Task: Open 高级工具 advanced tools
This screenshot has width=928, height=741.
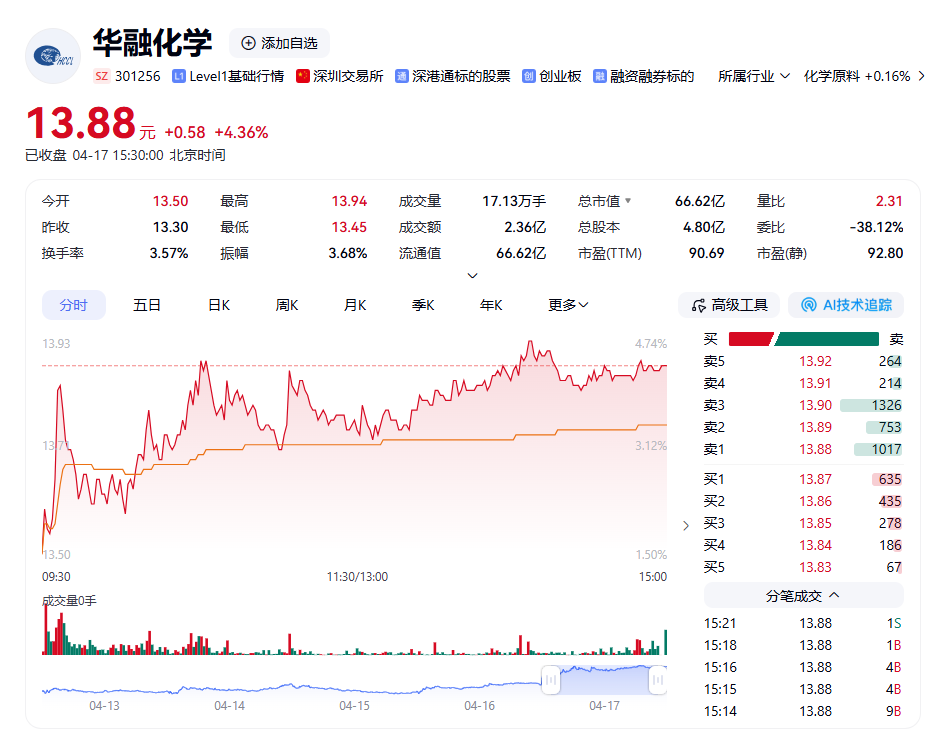Action: pos(729,305)
